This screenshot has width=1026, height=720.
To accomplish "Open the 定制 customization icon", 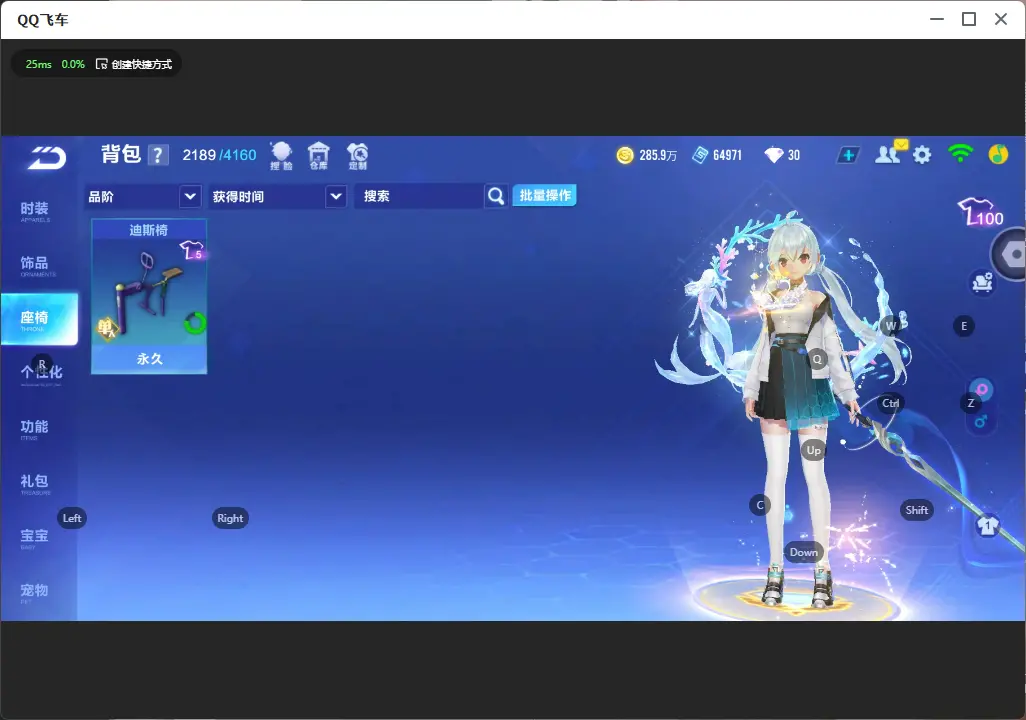I will click(x=358, y=156).
